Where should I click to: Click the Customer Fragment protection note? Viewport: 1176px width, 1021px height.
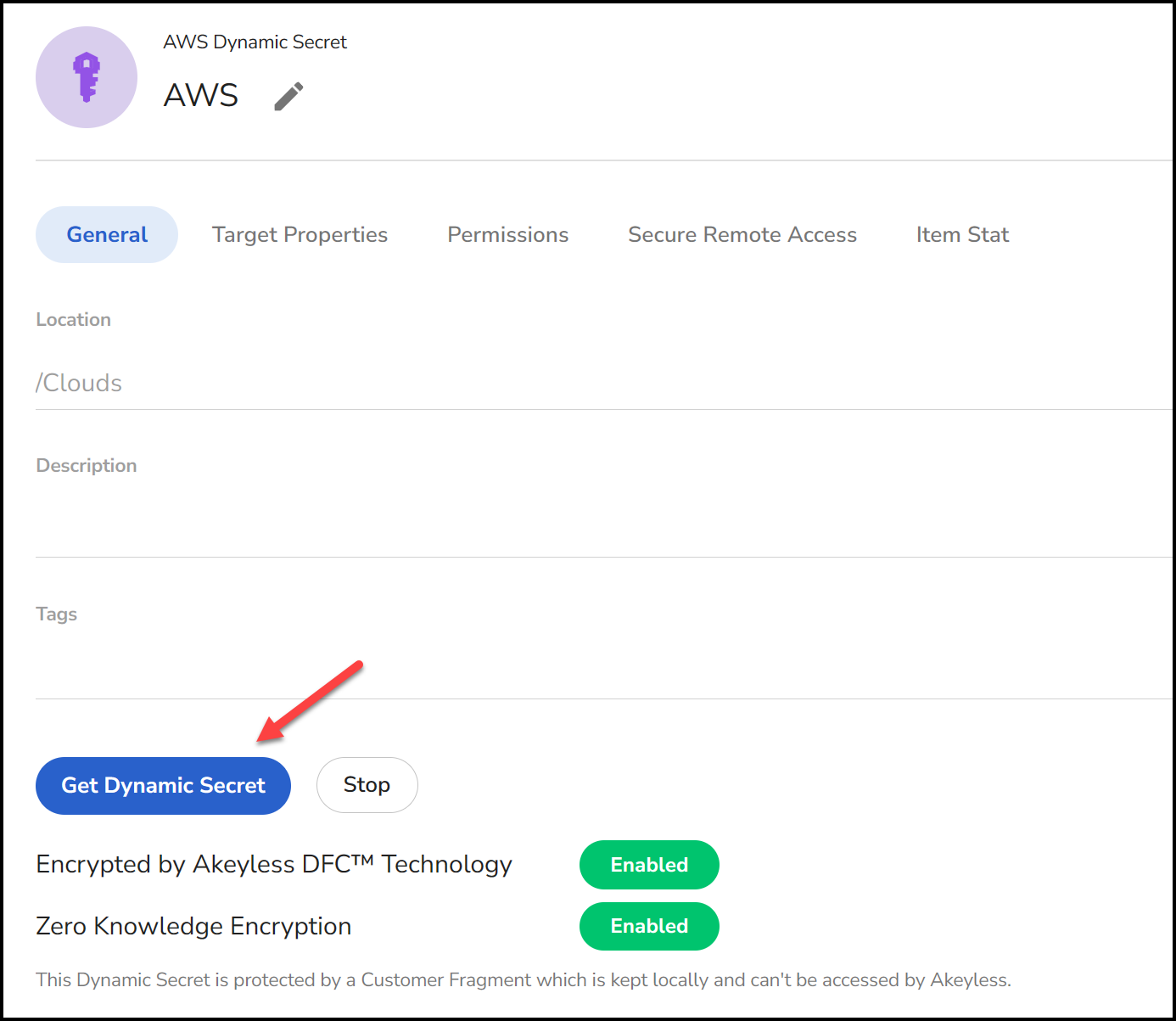[524, 979]
